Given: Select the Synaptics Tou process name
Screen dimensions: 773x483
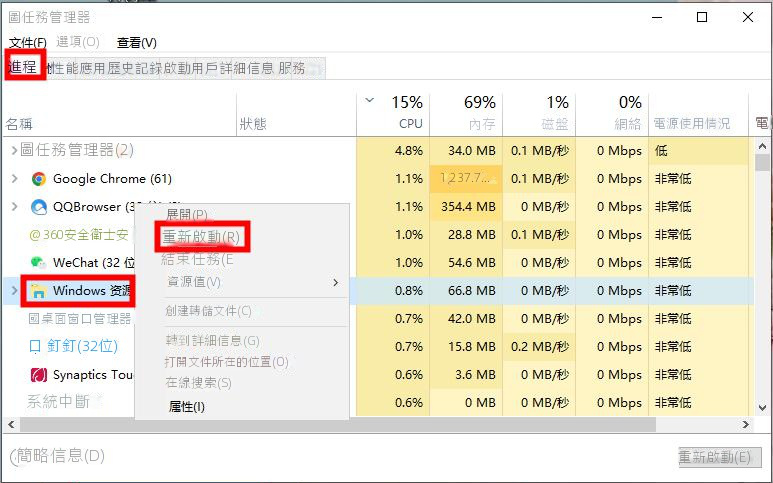Looking at the screenshot, I should (93, 375).
